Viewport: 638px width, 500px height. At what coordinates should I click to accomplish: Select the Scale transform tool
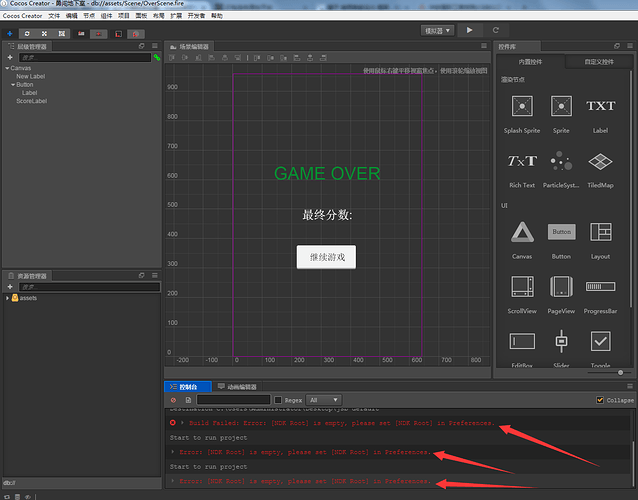tap(44, 34)
